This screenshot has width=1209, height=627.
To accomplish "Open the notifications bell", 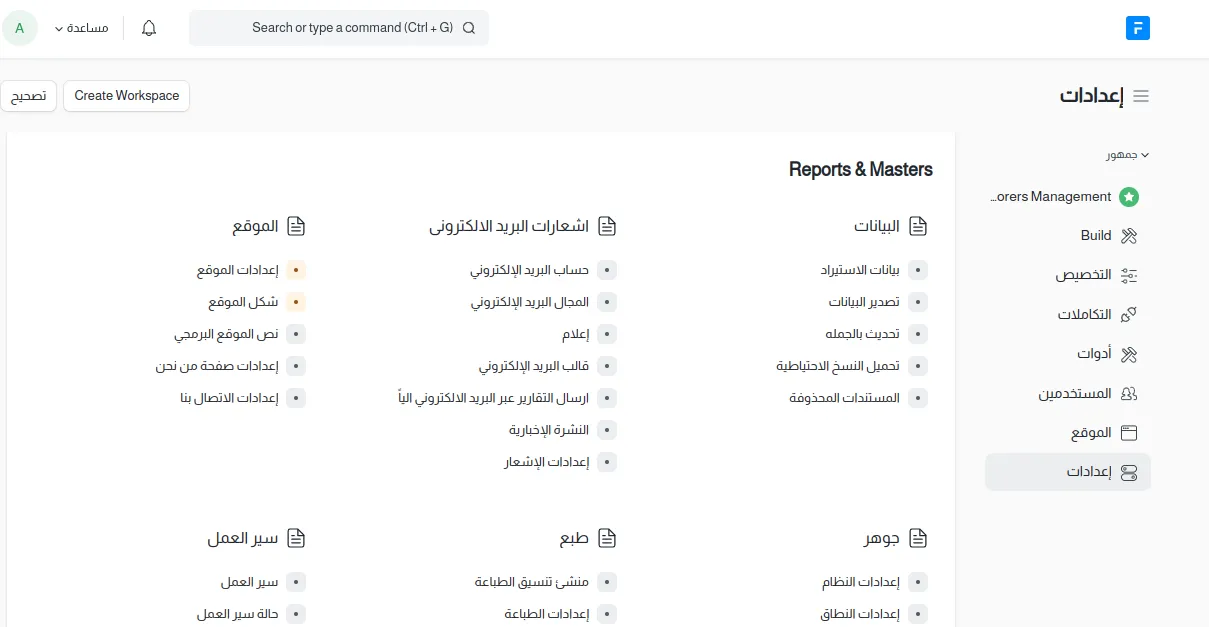I will [x=149, y=28].
